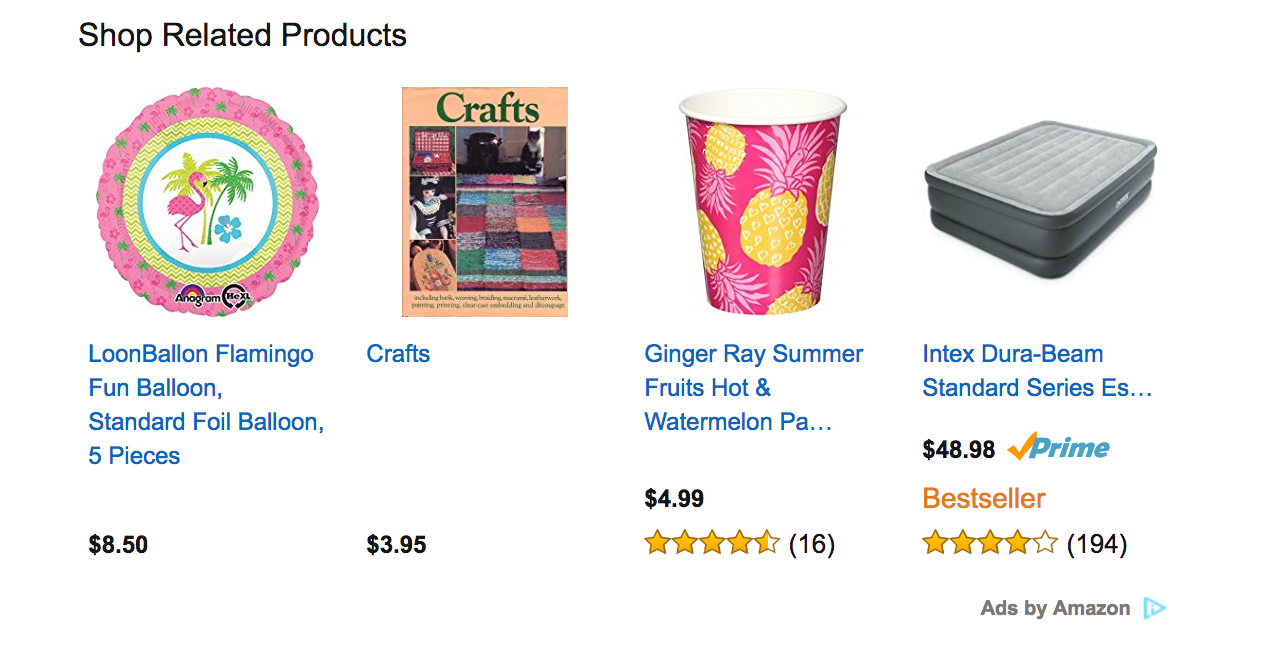Click the $3.95 Crafts price
This screenshot has height=650, width=1286.
[x=396, y=545]
